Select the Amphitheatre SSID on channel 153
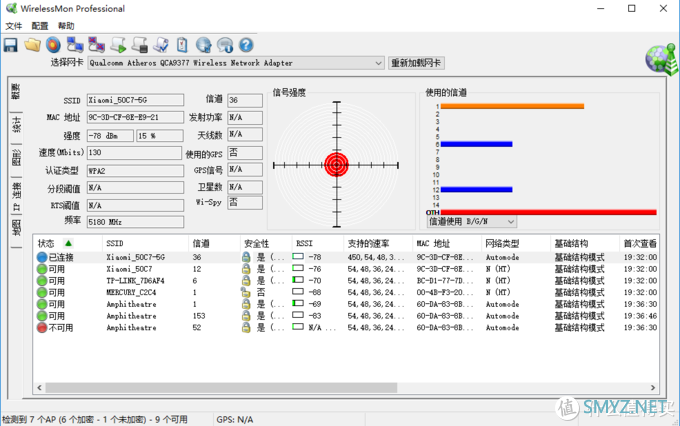The image size is (680, 426). 131,316
